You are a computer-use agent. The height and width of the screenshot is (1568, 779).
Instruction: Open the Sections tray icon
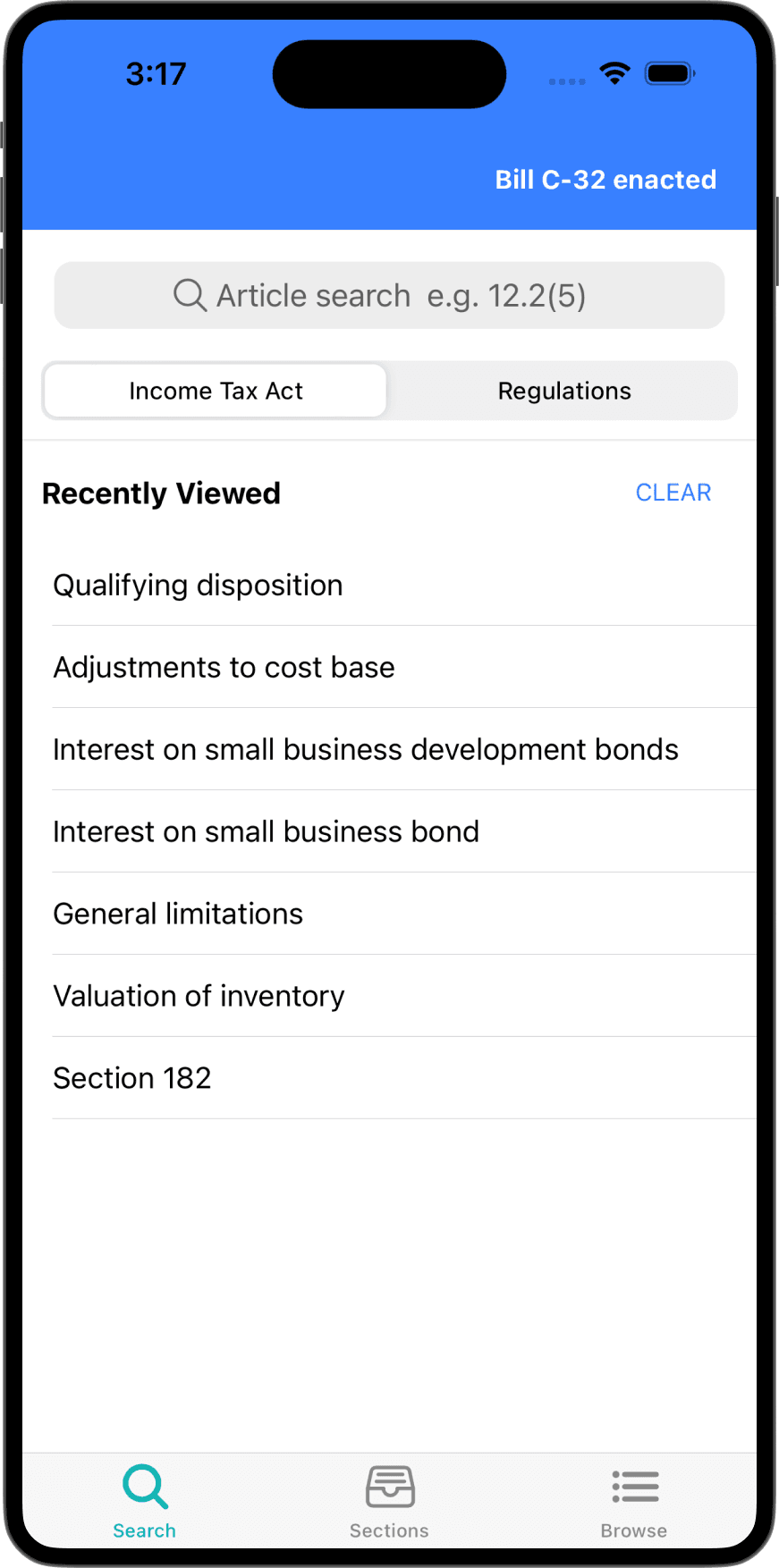[390, 1487]
